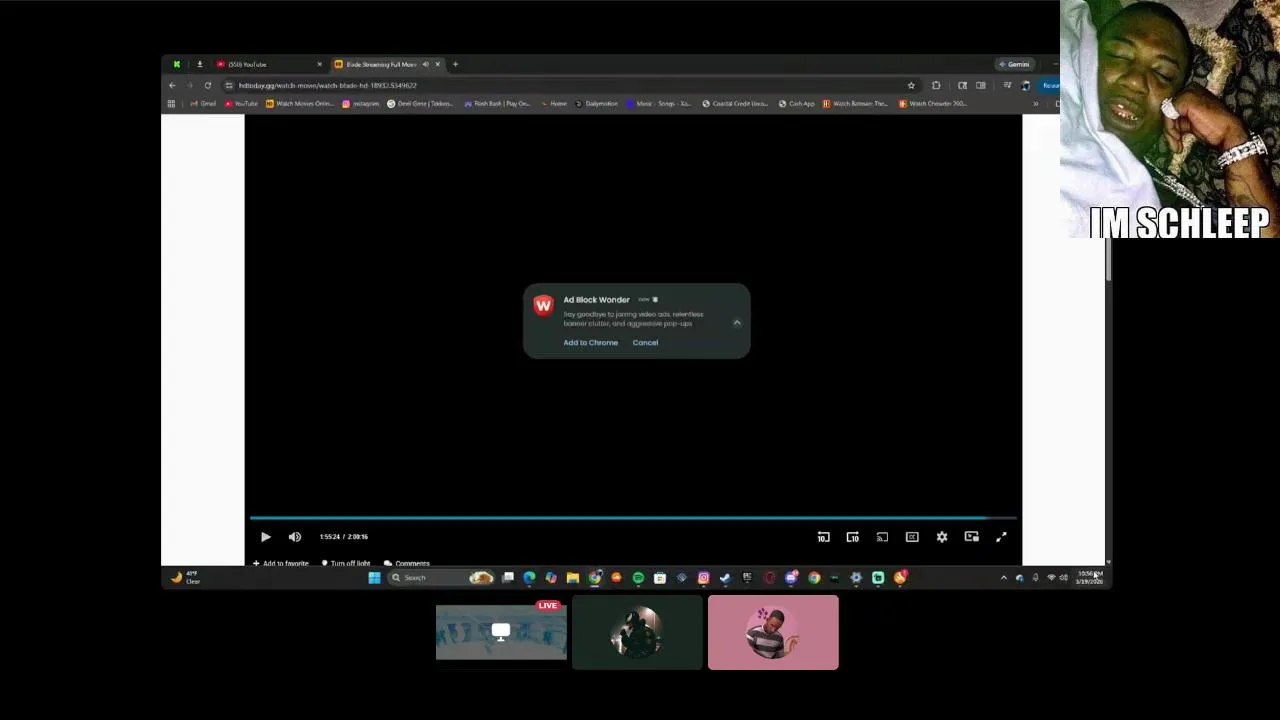1280x720 pixels.
Task: Open the clock and date in taskbar
Action: point(1089,578)
